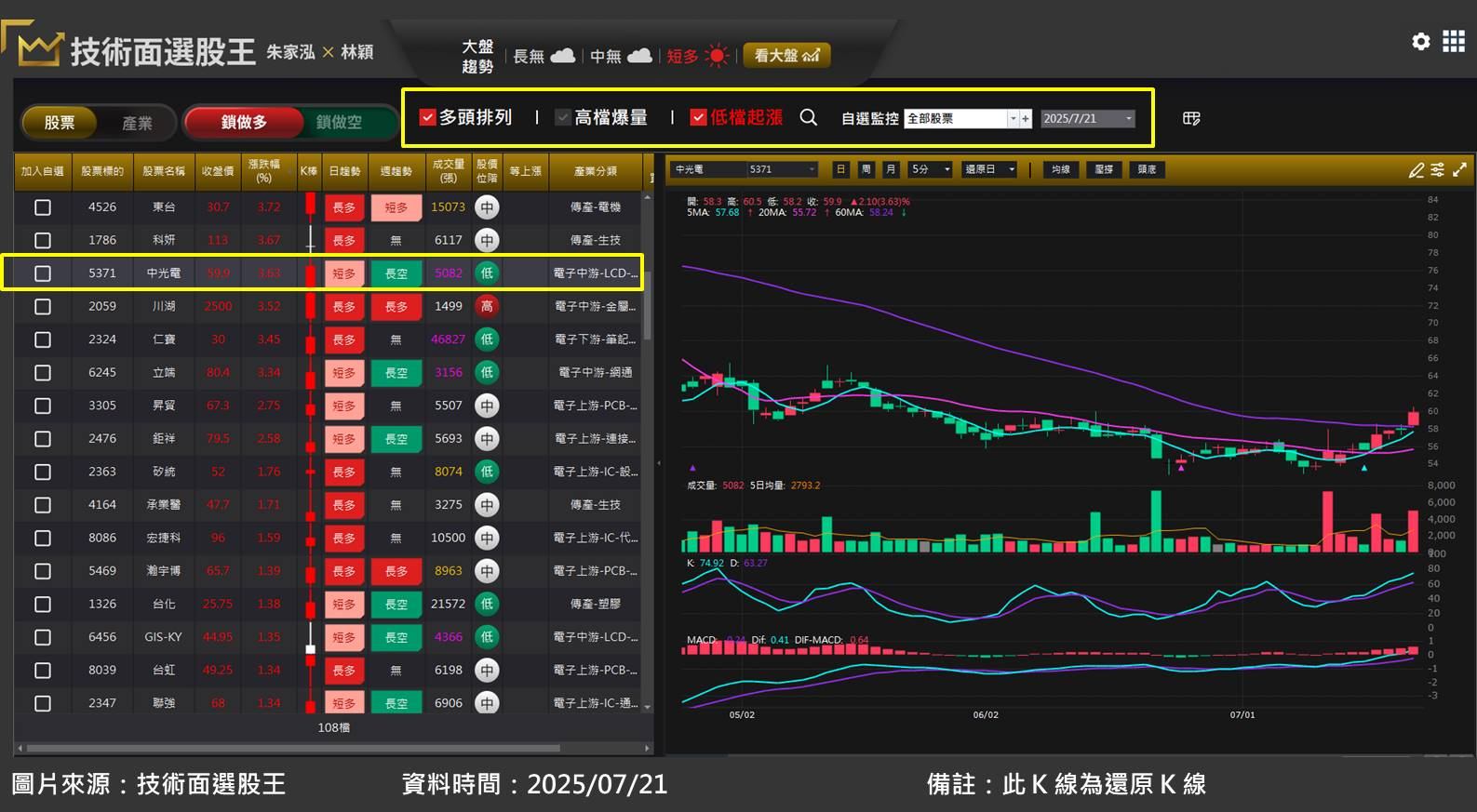The height and width of the screenshot is (812, 1477).
Task: Expand chart to fullscreen
Action: [x=1459, y=169]
